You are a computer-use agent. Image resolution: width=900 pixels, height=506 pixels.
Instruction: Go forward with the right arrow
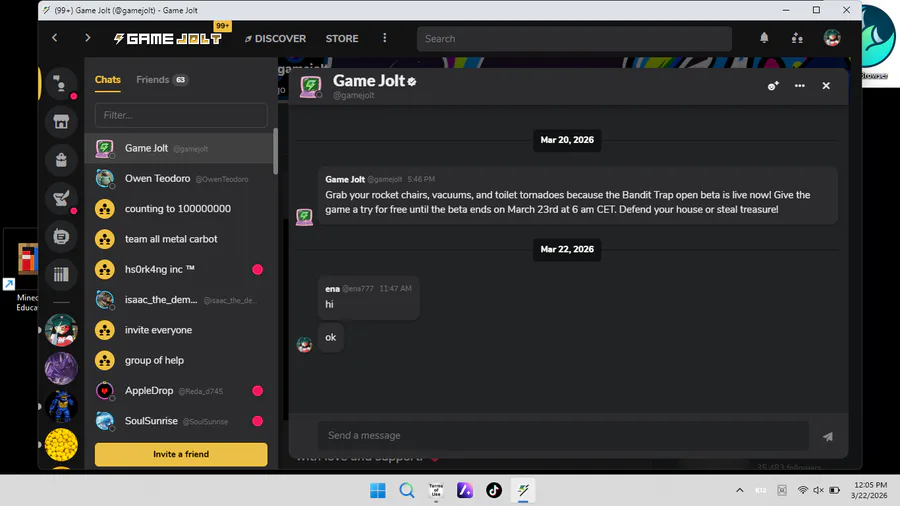coord(87,38)
